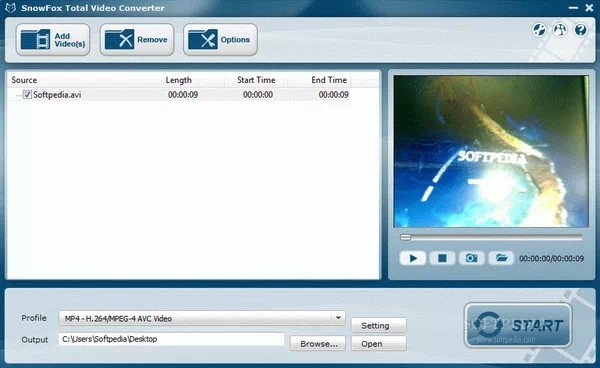
Task: Click the Open output folder button
Action: click(379, 344)
